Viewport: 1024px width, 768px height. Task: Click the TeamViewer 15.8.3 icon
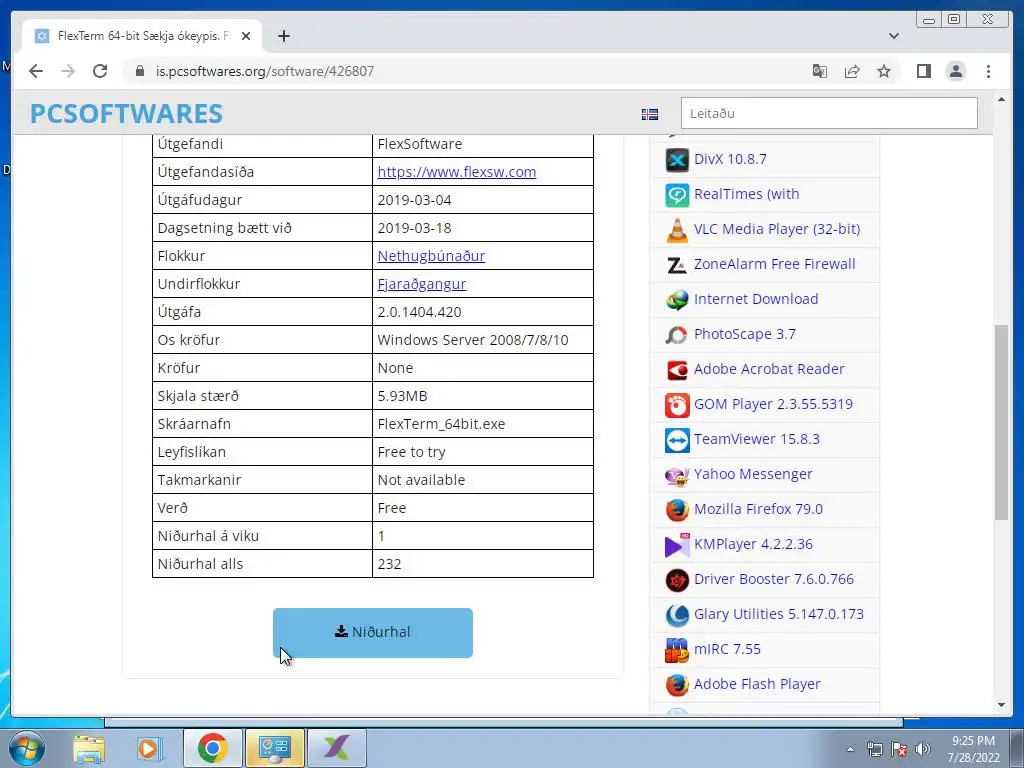tap(677, 440)
